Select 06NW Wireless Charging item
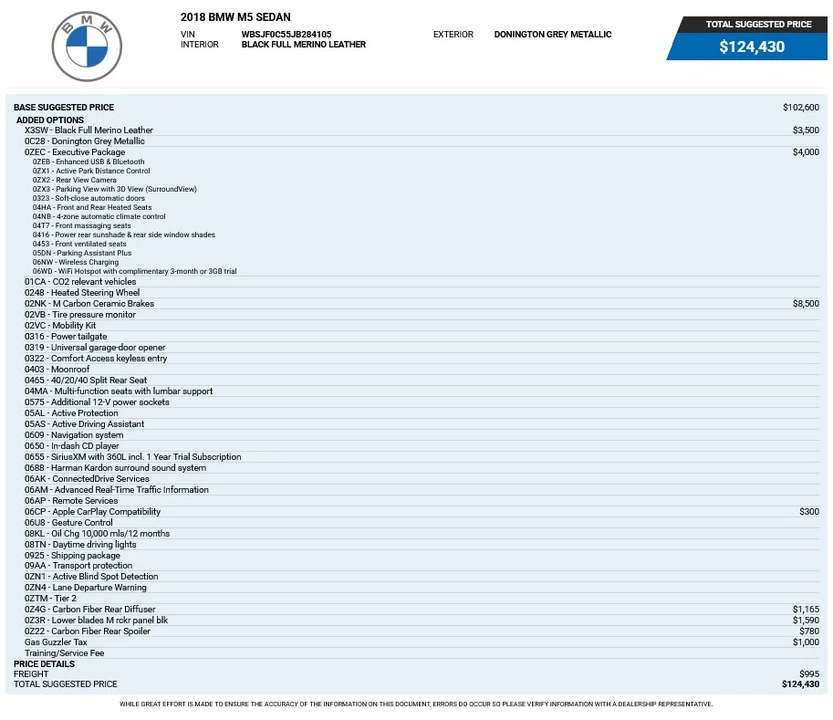 point(75,262)
